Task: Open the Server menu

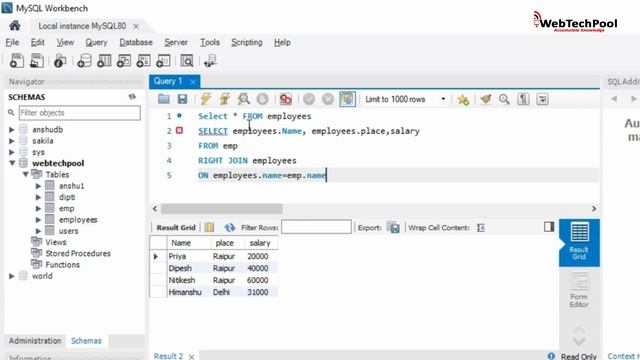Action: pos(176,42)
